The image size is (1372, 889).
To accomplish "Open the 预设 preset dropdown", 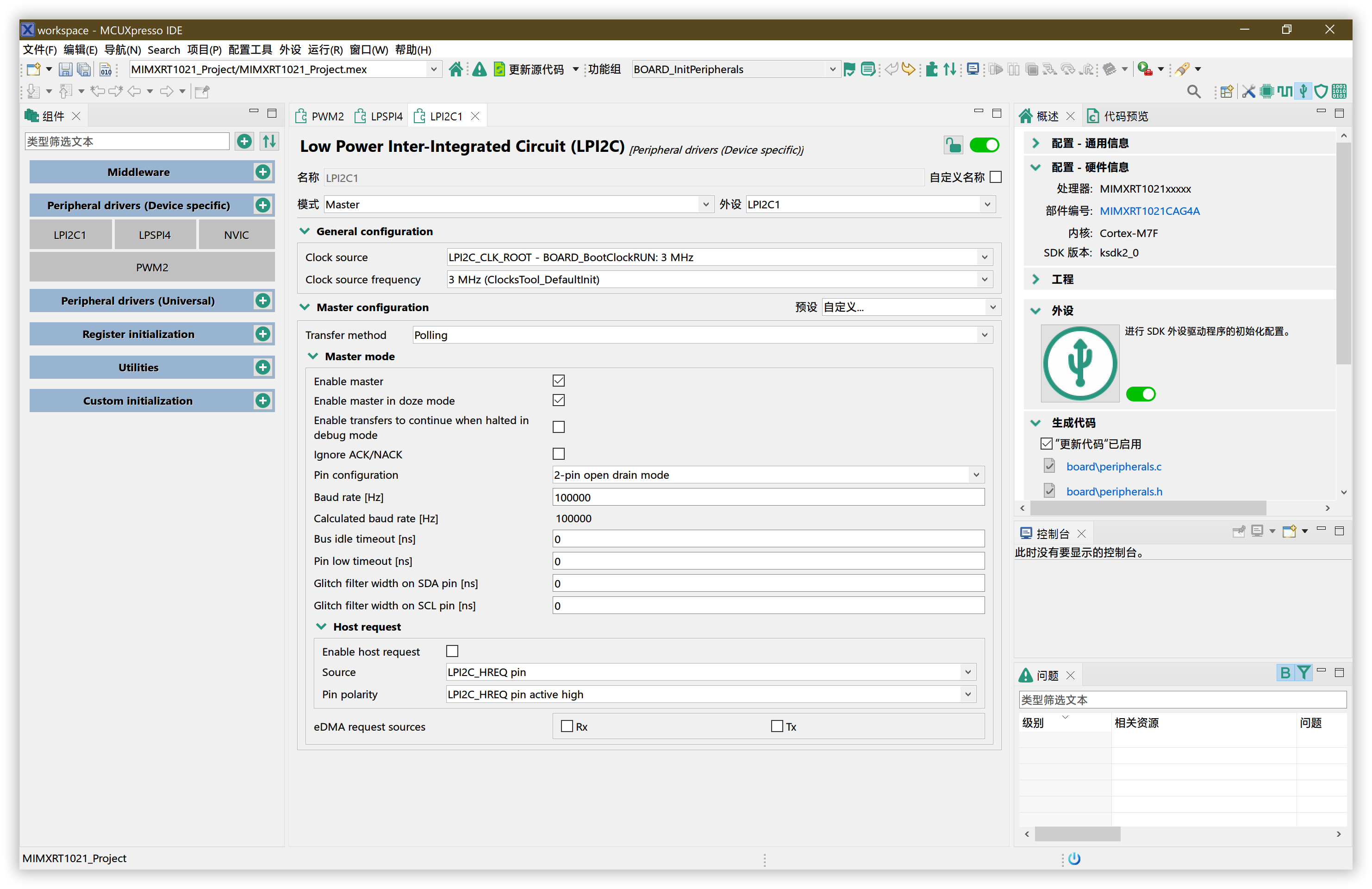I will [911, 307].
